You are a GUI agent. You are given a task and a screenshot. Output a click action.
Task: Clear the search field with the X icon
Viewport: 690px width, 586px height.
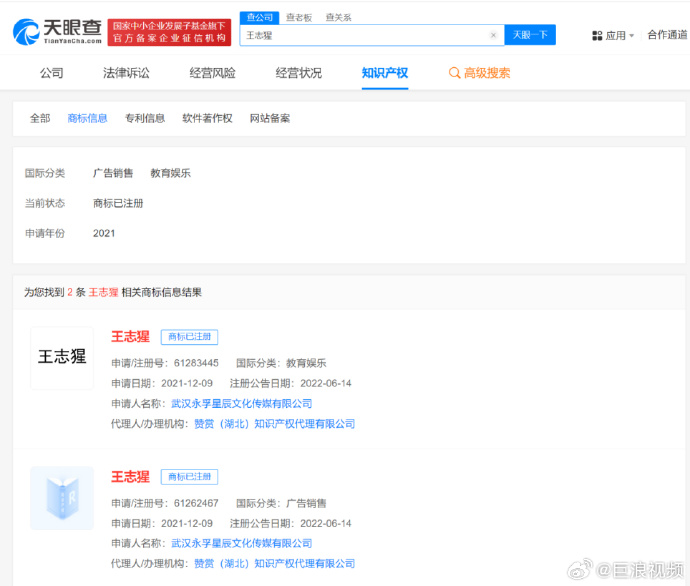[493, 35]
